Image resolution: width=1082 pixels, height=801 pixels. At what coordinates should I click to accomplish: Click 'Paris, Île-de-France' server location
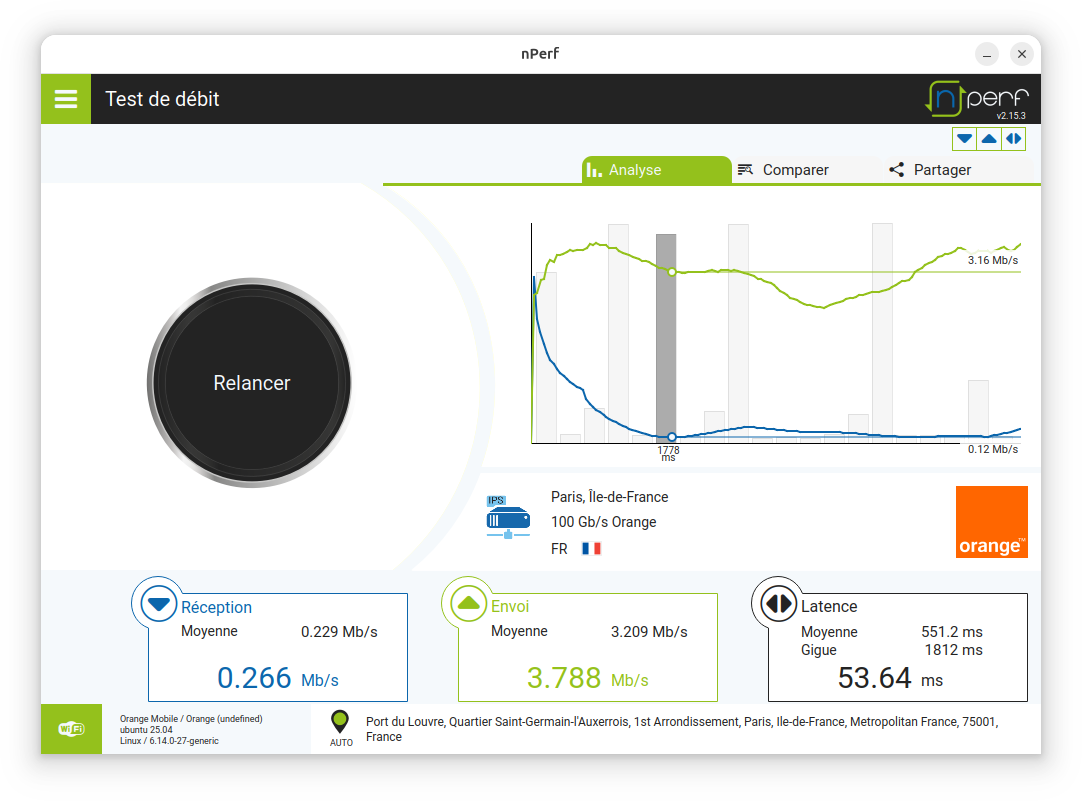coord(609,497)
